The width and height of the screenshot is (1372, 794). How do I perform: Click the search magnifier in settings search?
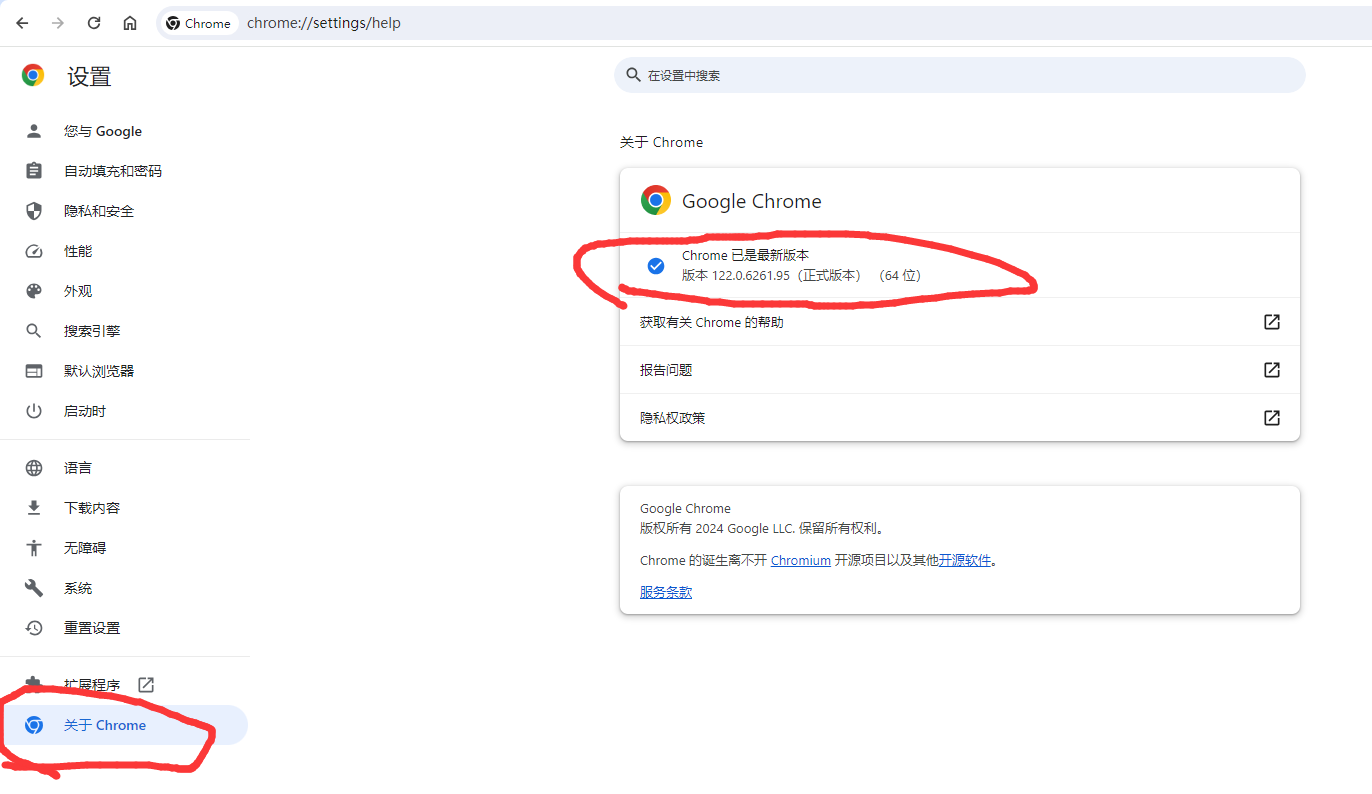(633, 75)
